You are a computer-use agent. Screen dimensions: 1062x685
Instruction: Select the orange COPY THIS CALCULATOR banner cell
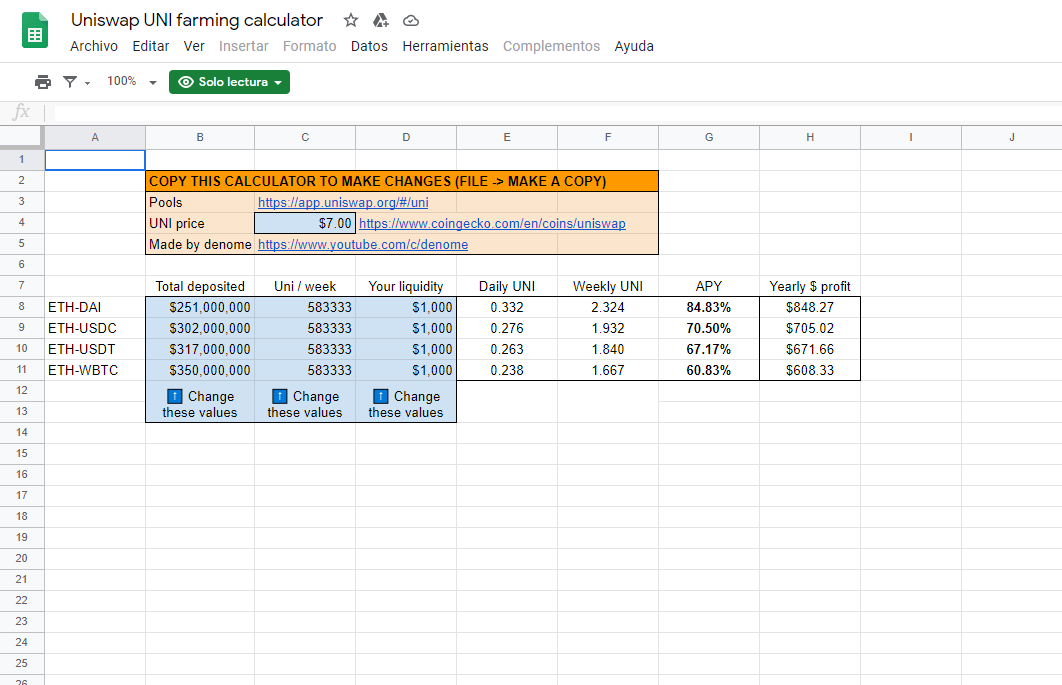[402, 181]
